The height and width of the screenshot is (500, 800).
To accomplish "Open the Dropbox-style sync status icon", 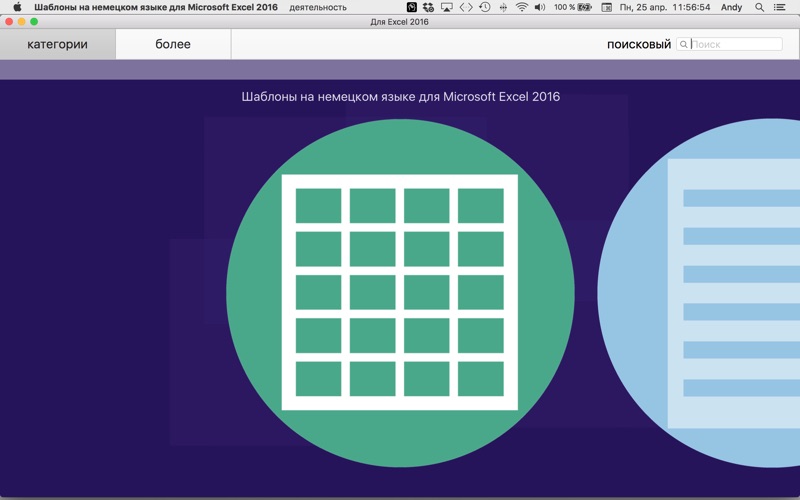I will point(429,7).
